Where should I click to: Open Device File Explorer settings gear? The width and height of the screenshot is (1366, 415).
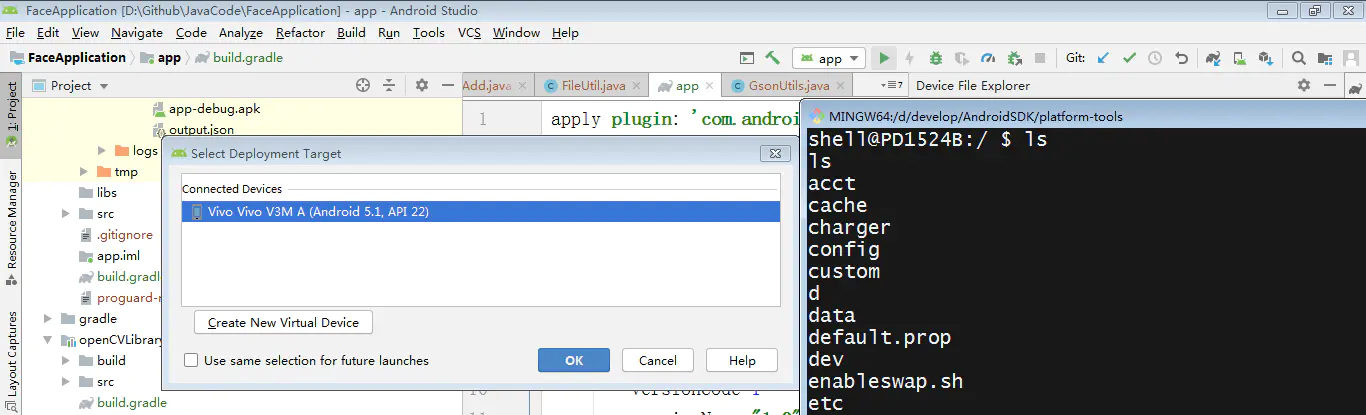click(x=1303, y=86)
